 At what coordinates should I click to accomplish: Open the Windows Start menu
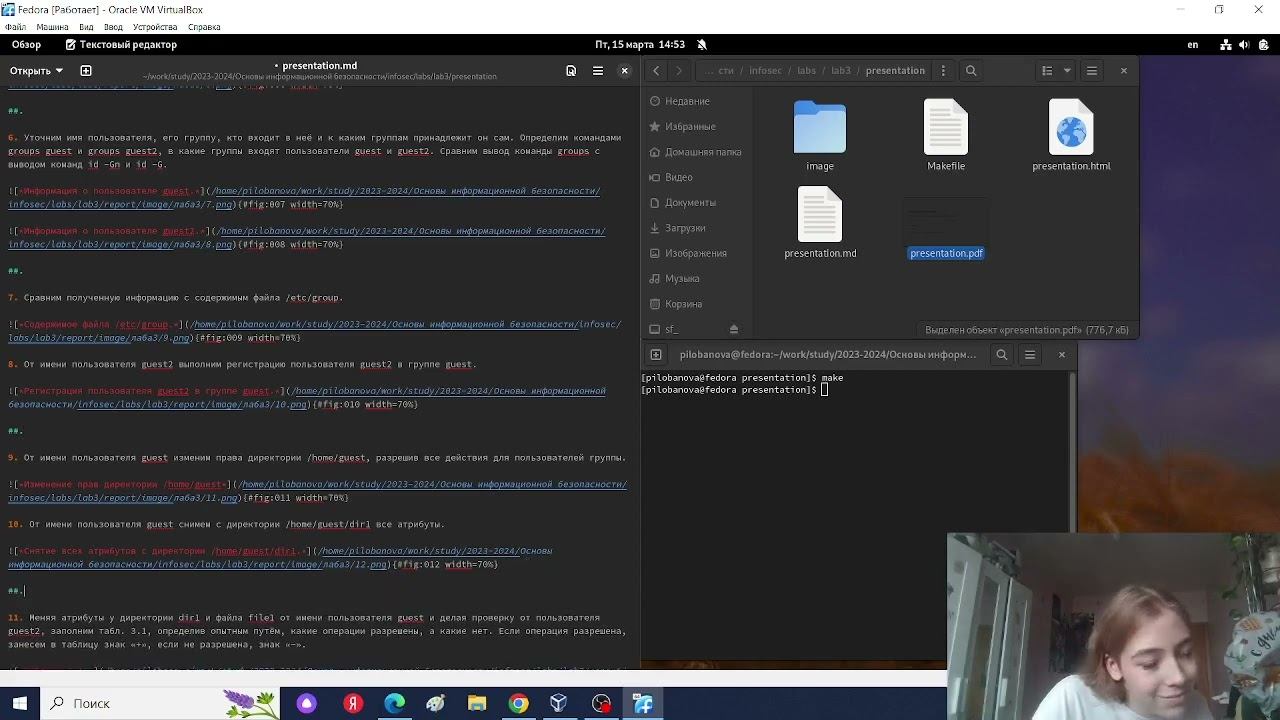pos(20,703)
